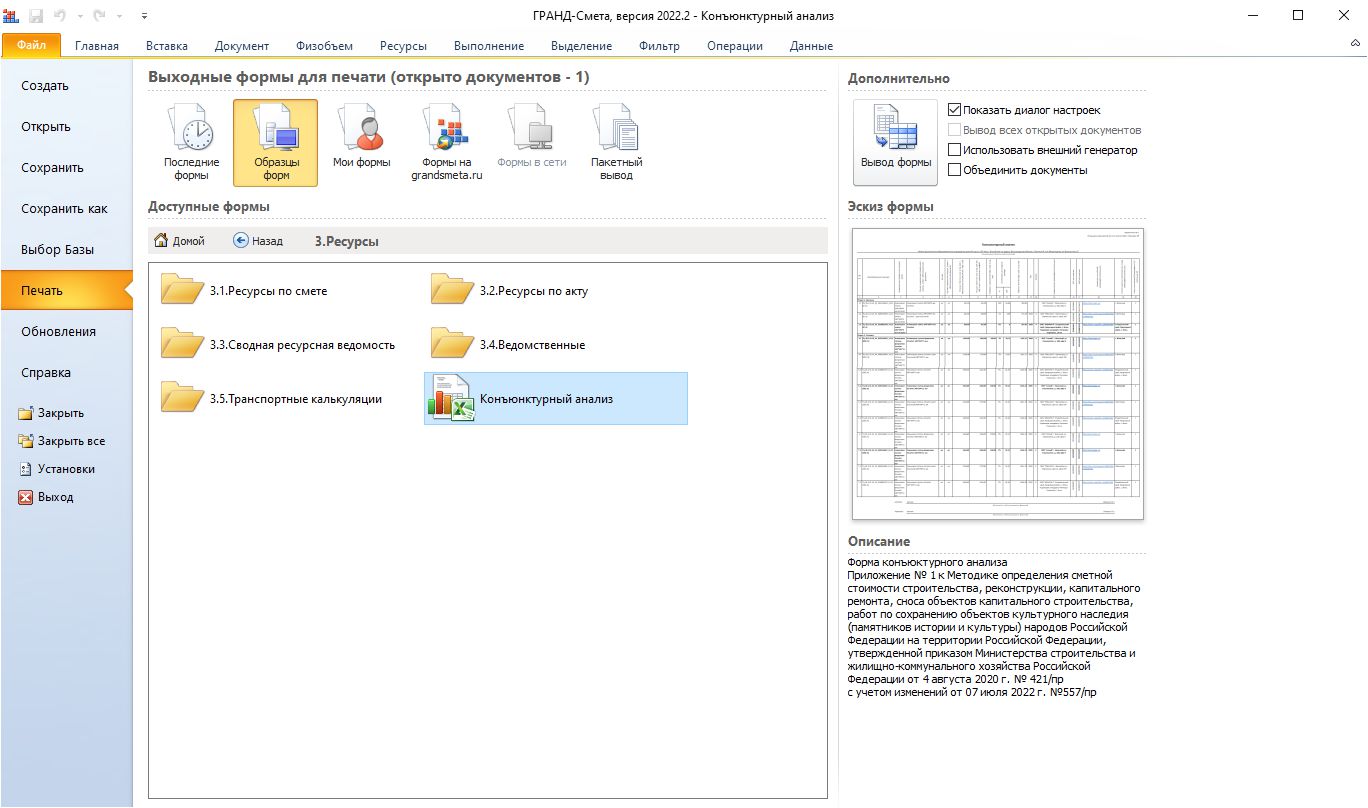Click the form preview thumbnail
Screen dimensions: 1368x808
(998, 374)
